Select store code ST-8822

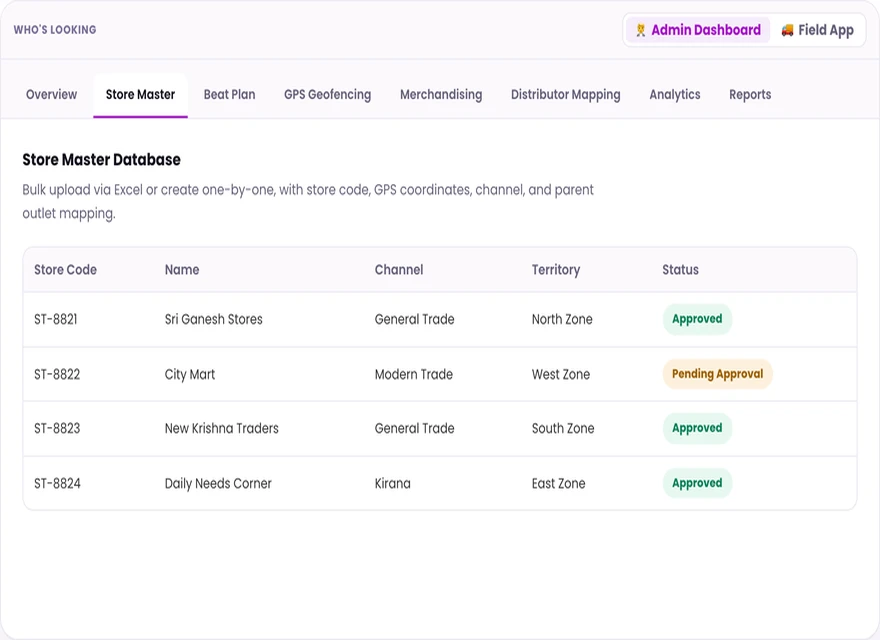(57, 374)
